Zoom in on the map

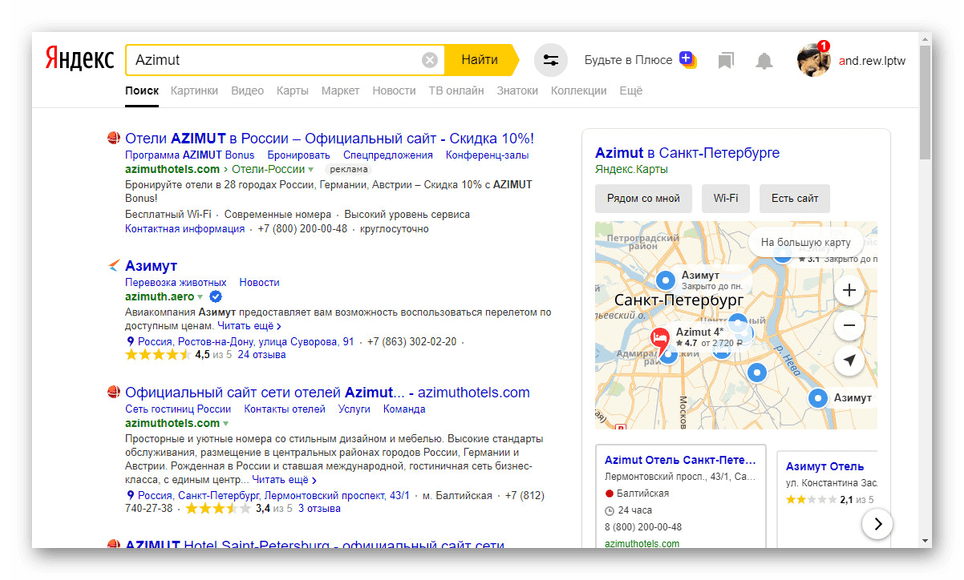[x=849, y=291]
